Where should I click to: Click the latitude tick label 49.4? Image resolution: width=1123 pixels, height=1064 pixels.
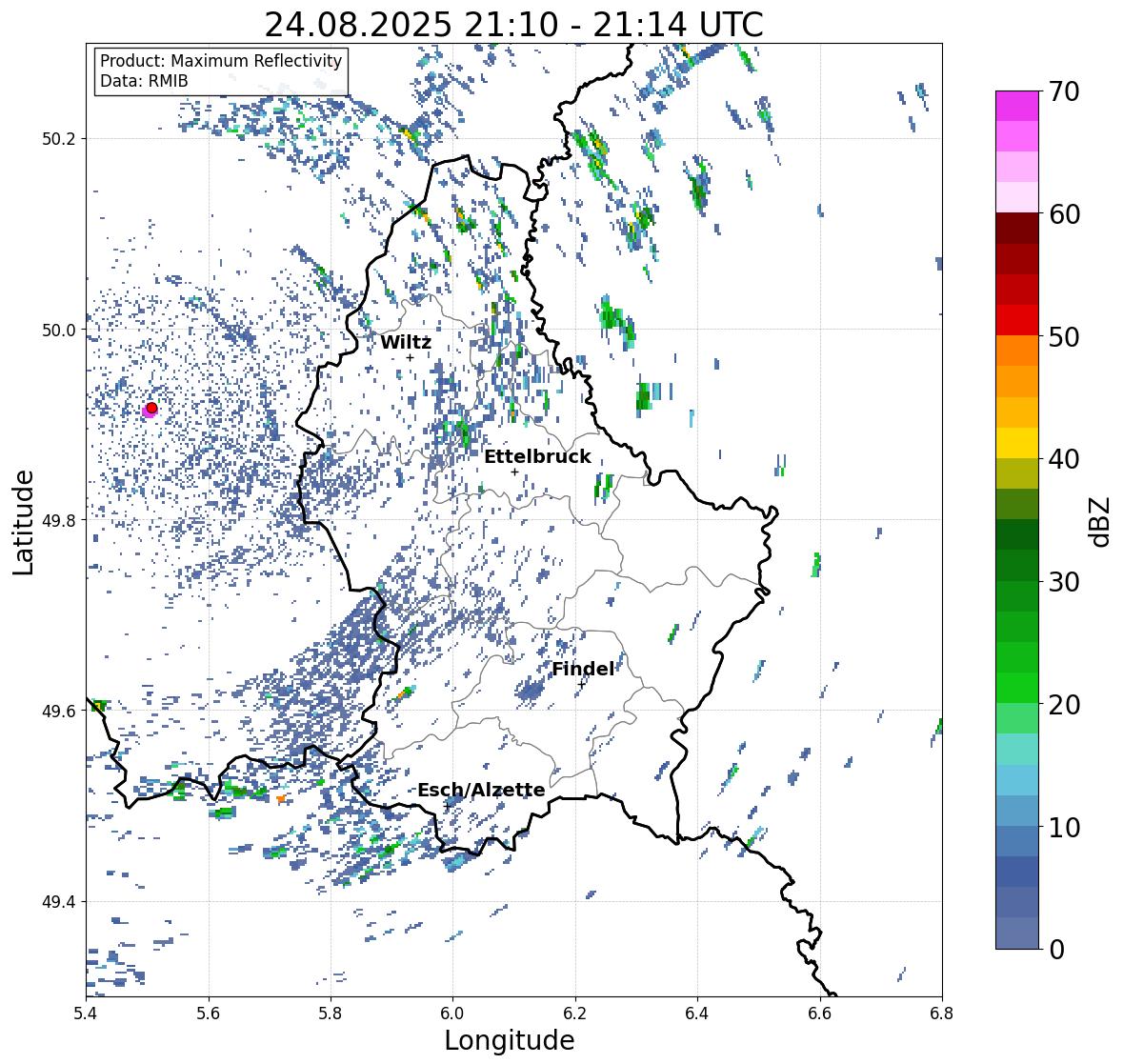tap(59, 902)
